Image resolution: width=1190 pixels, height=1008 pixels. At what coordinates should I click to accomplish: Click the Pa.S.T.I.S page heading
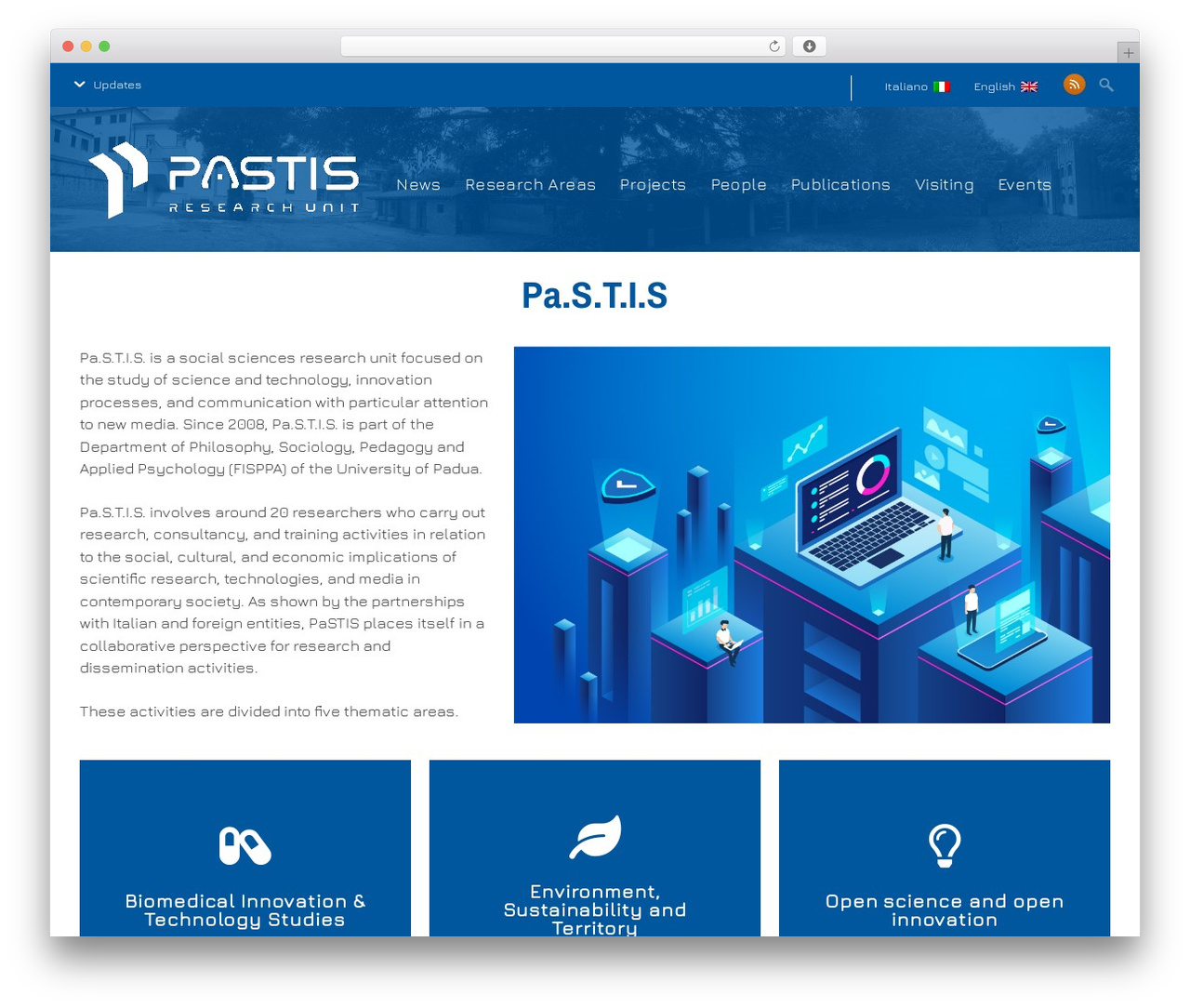[595, 296]
